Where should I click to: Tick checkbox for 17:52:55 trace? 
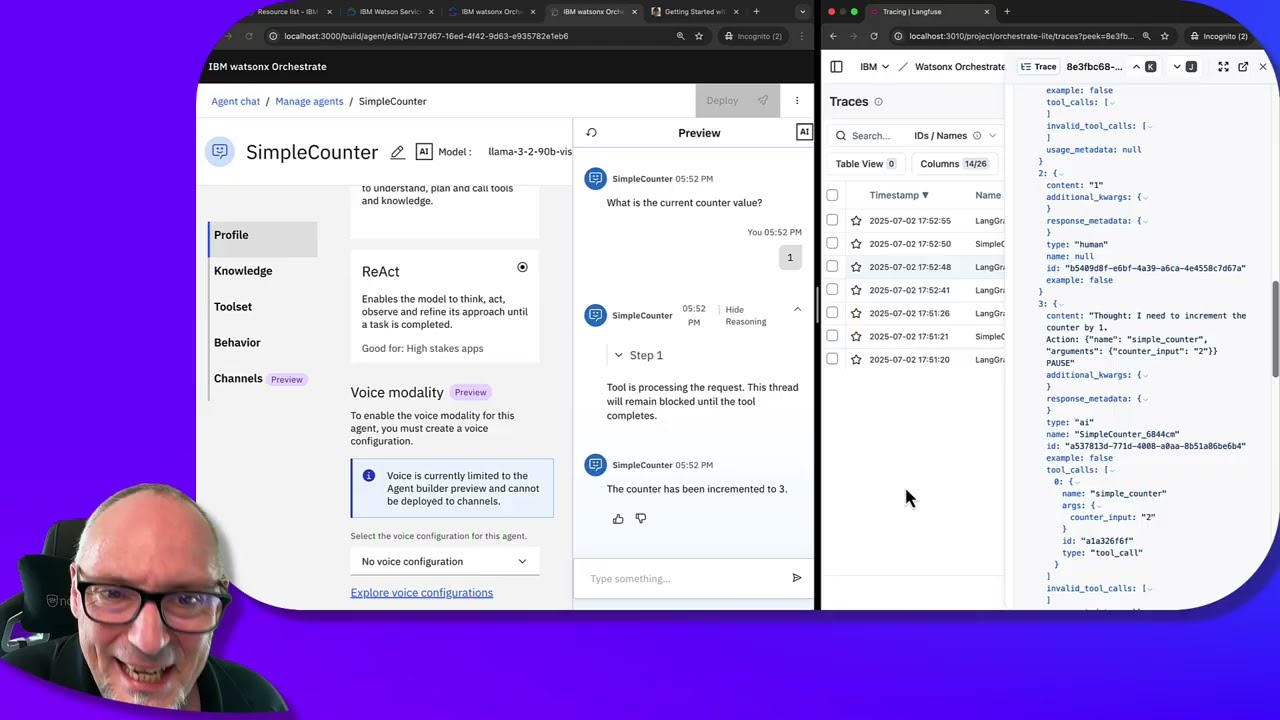(x=832, y=221)
